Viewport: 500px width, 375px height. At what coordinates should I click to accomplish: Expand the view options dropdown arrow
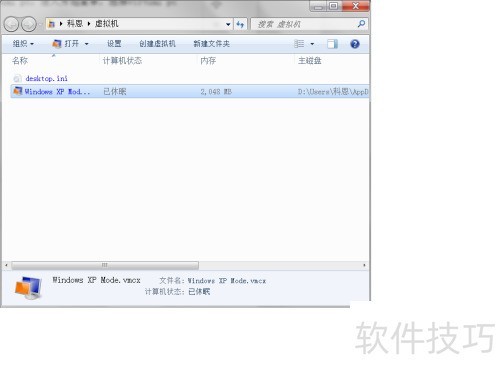[x=312, y=44]
